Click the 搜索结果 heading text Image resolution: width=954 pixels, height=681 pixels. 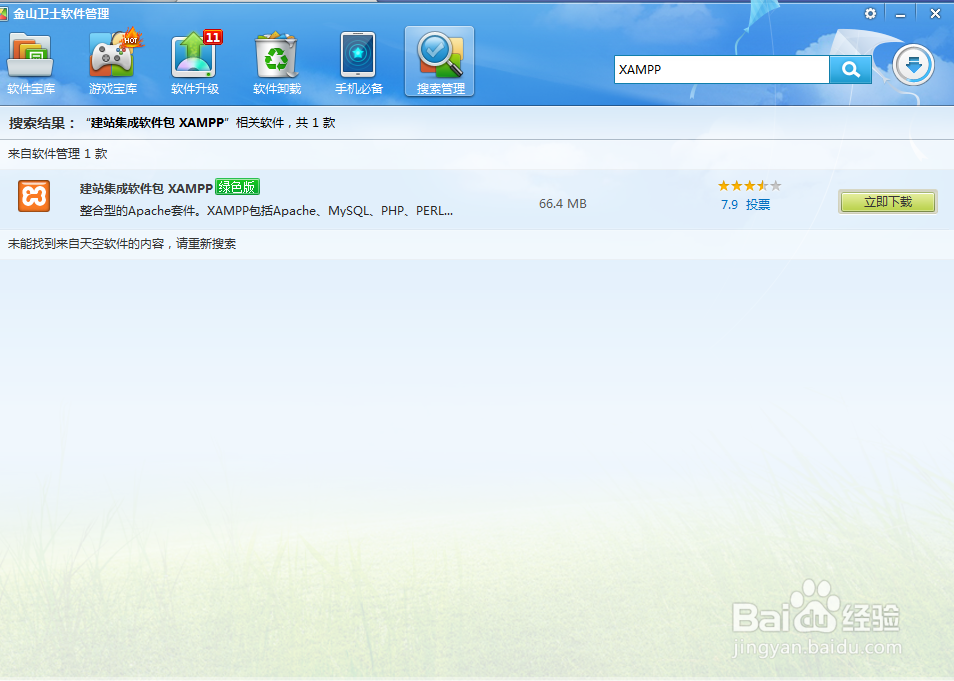(x=41, y=123)
